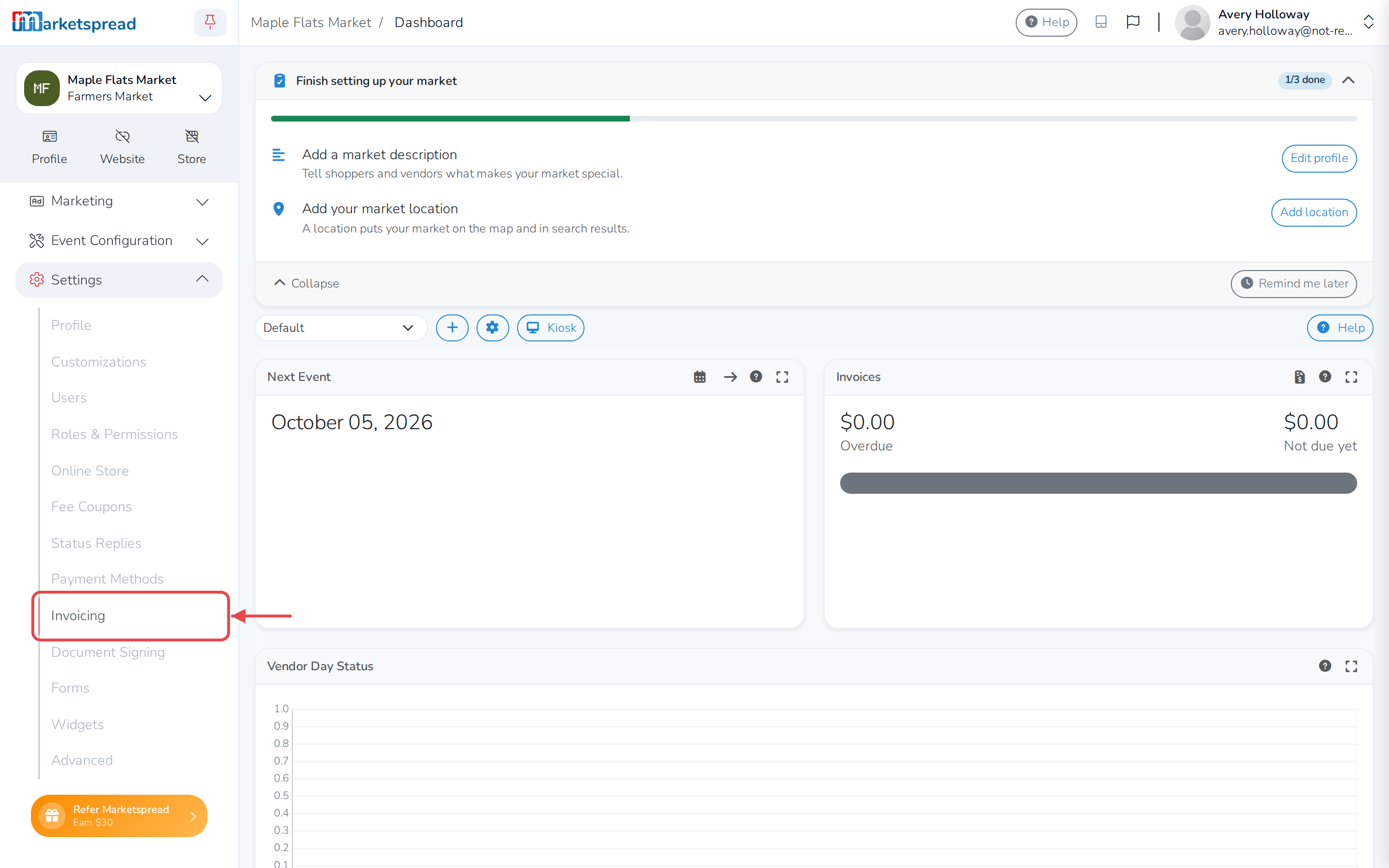Expand Invoices widget to fullscreen
Viewport: 1389px width, 868px height.
1351,377
